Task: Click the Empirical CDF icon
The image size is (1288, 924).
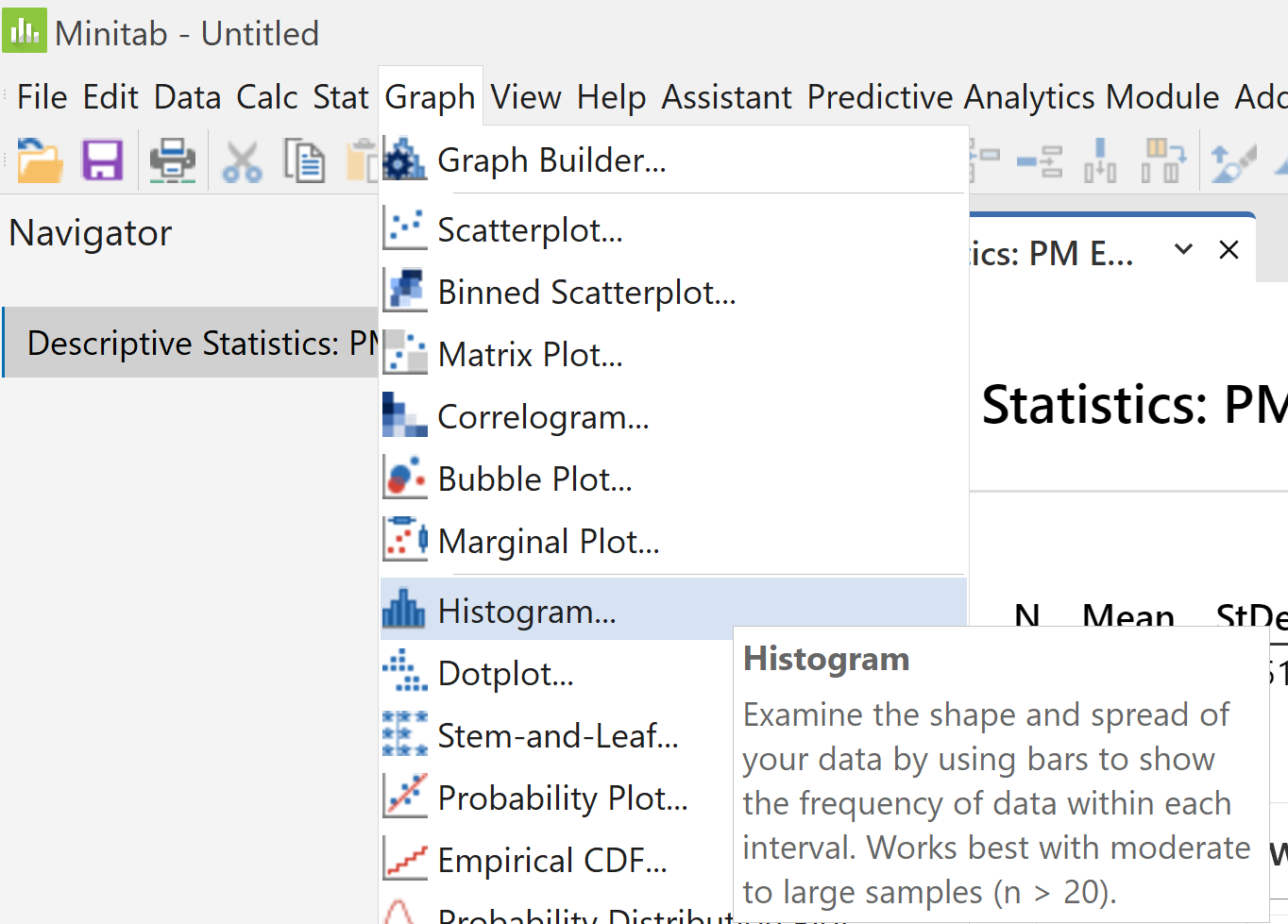Action: [405, 859]
